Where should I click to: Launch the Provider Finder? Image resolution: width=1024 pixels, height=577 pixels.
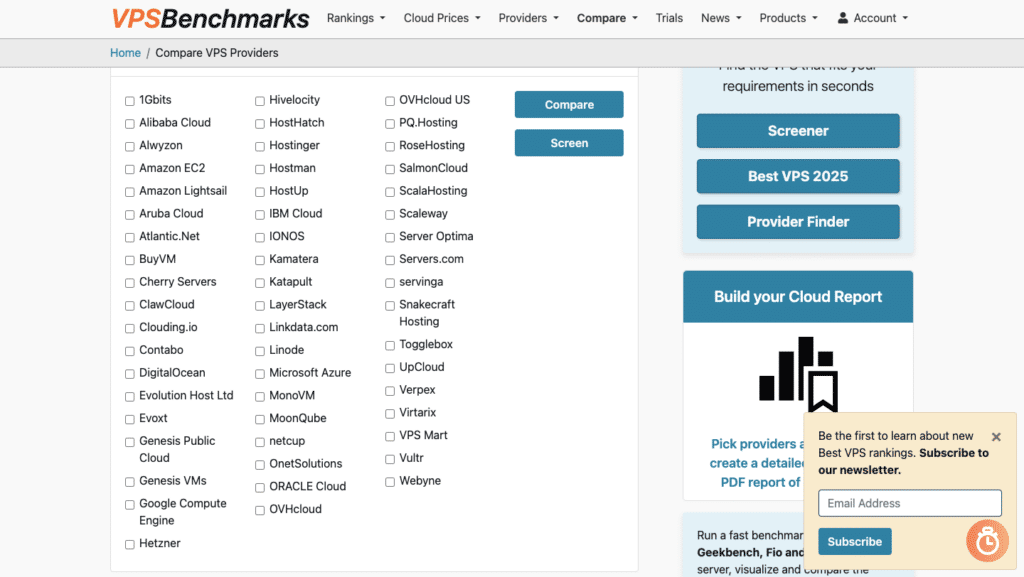coord(798,222)
